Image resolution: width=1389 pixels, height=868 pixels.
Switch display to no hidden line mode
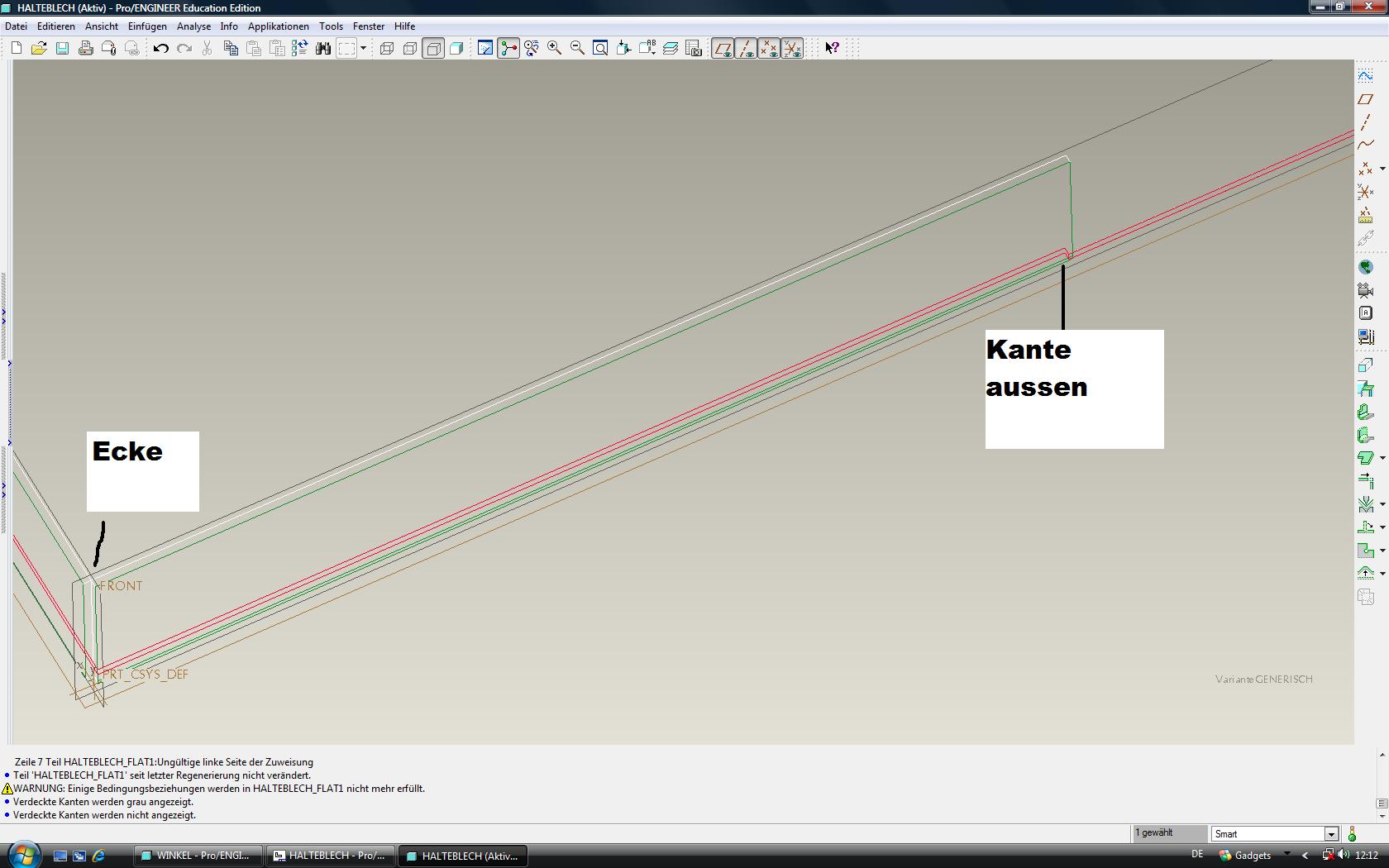[432, 48]
